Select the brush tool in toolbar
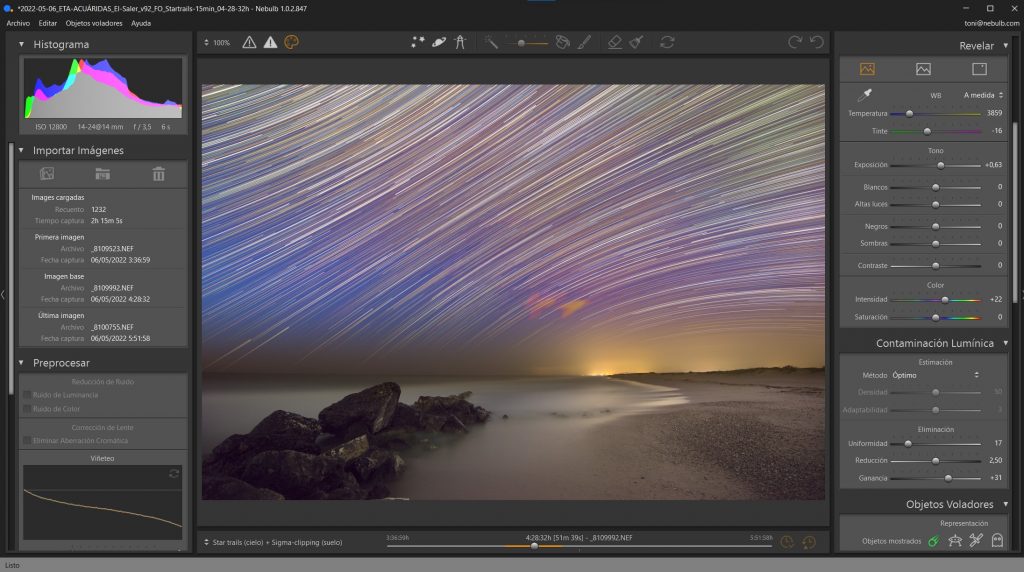Screen dimensions: 1024x572 (x=585, y=42)
